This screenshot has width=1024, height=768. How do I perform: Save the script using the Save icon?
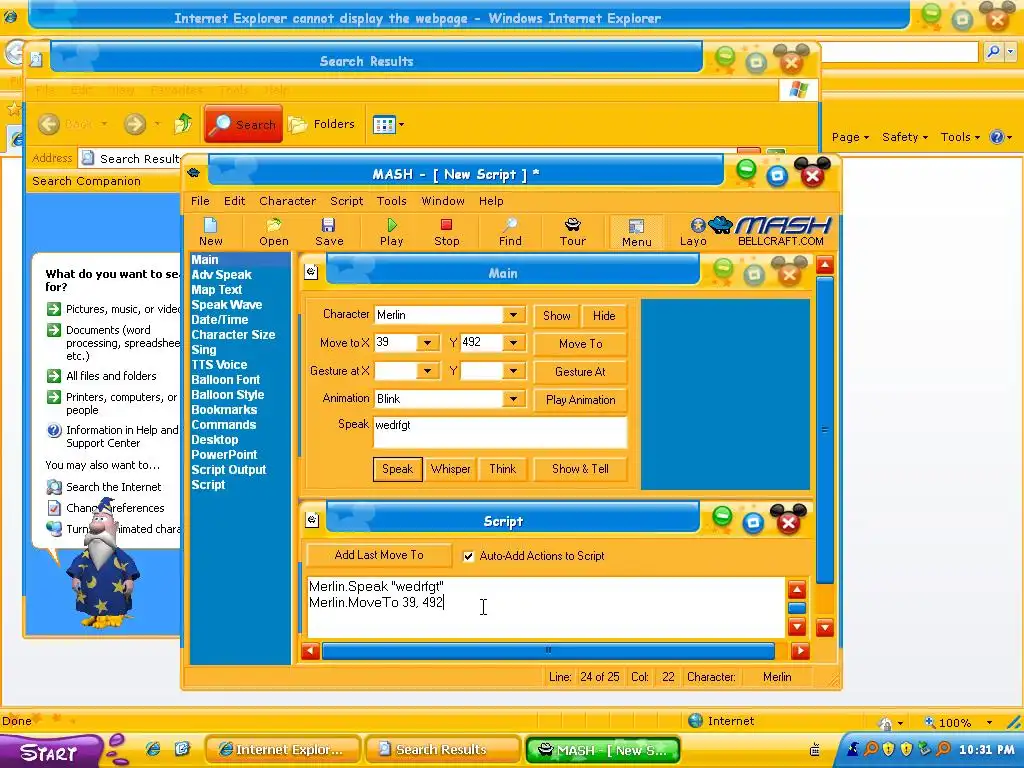(329, 232)
